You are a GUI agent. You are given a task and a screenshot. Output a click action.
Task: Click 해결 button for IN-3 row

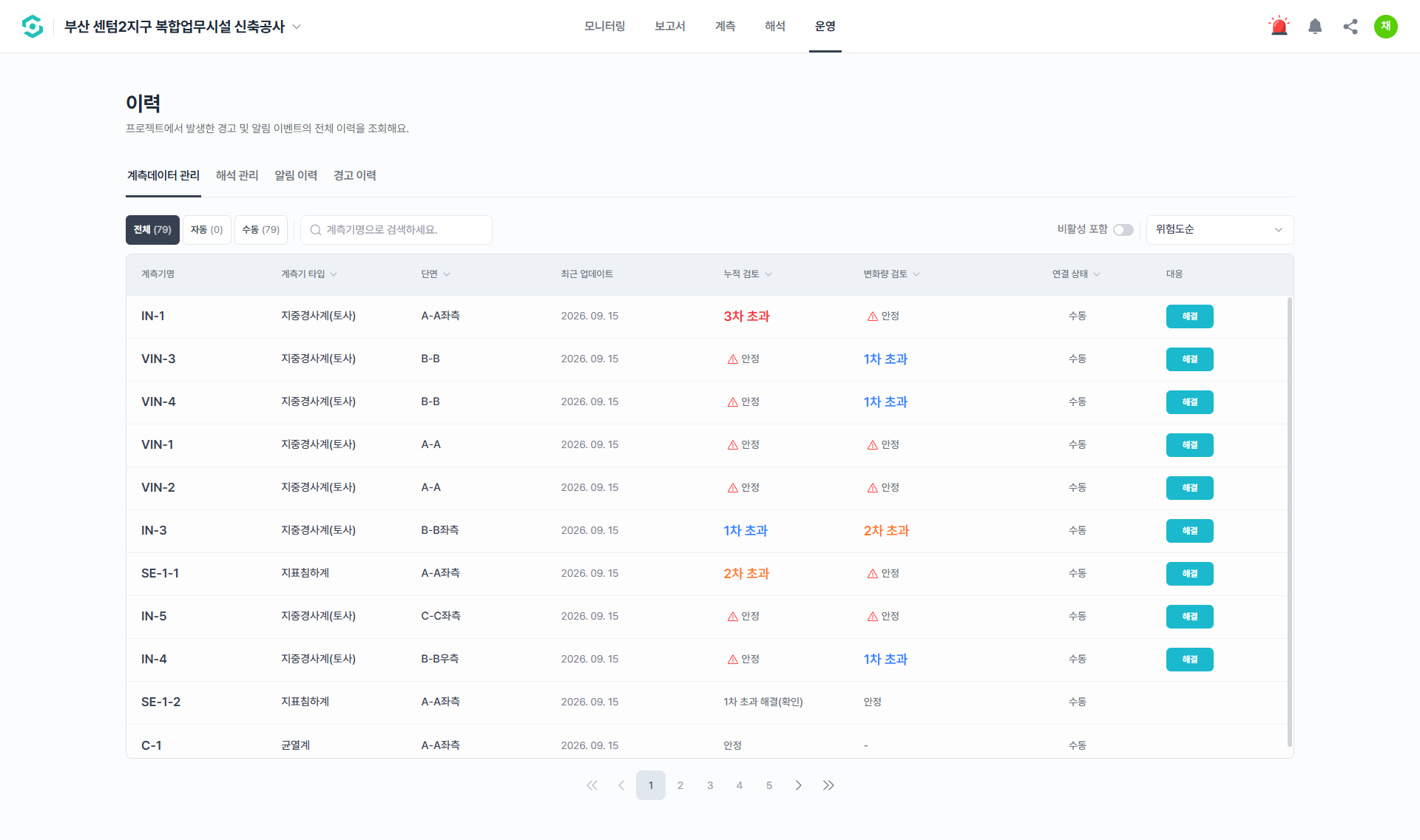click(x=1189, y=531)
